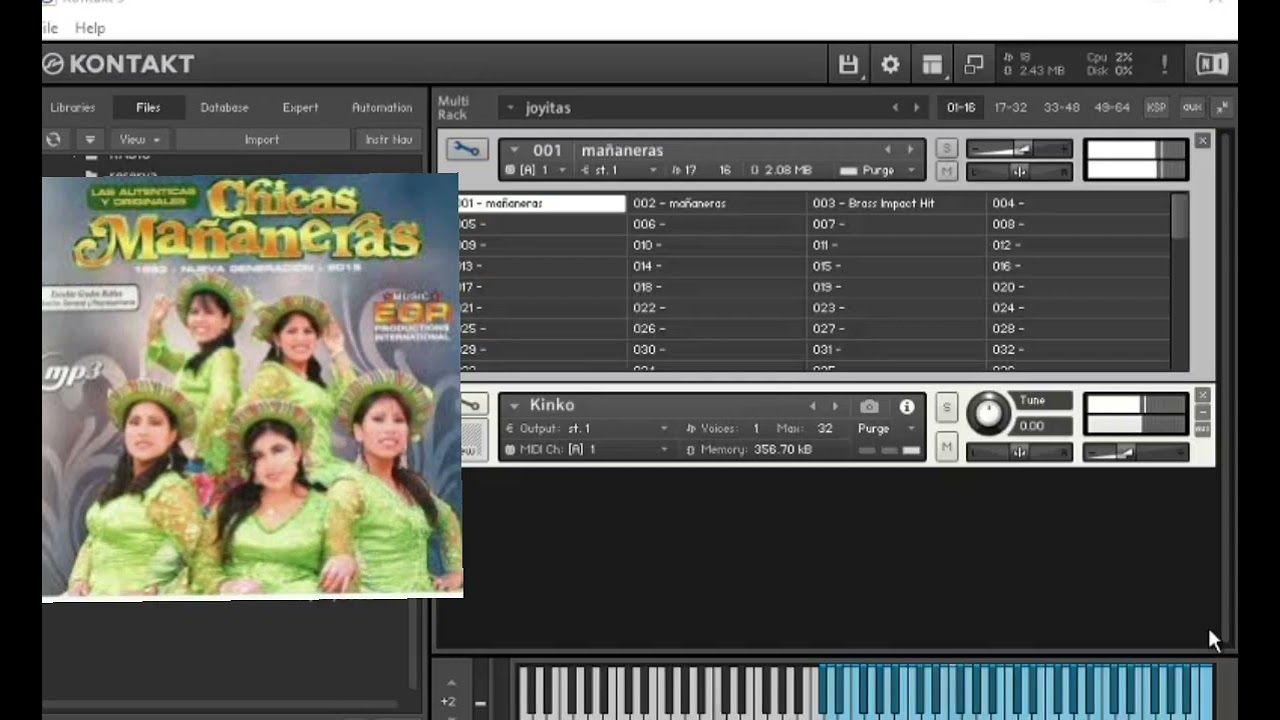Open Kontakt options gear icon
Image resolution: width=1280 pixels, height=720 pixels.
tap(890, 65)
